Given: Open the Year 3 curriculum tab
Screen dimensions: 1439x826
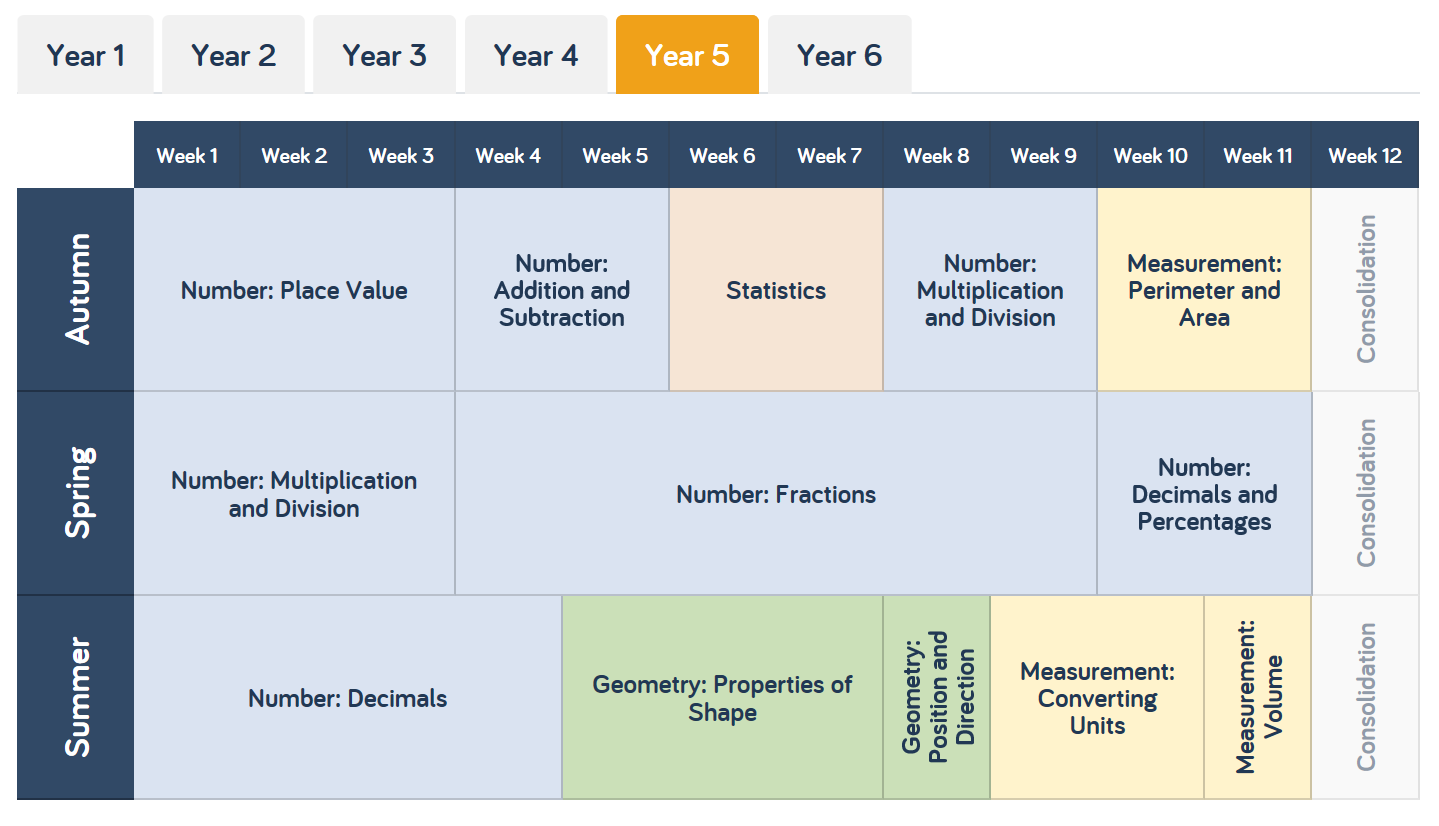Looking at the screenshot, I should (384, 55).
